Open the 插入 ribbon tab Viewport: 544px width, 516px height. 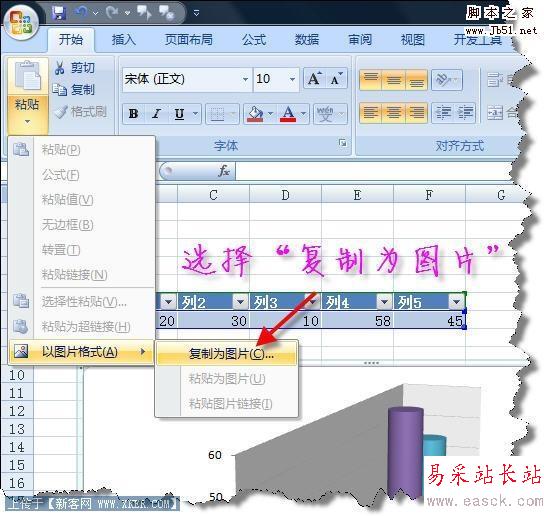(x=124, y=40)
